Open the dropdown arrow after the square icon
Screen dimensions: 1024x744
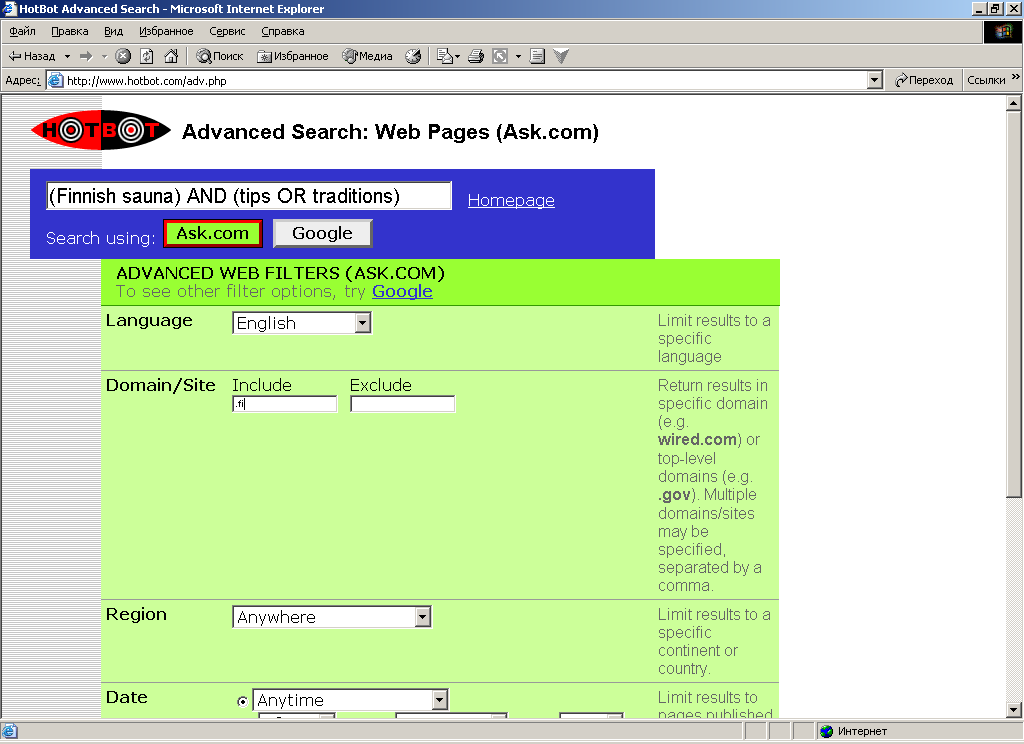[x=519, y=56]
